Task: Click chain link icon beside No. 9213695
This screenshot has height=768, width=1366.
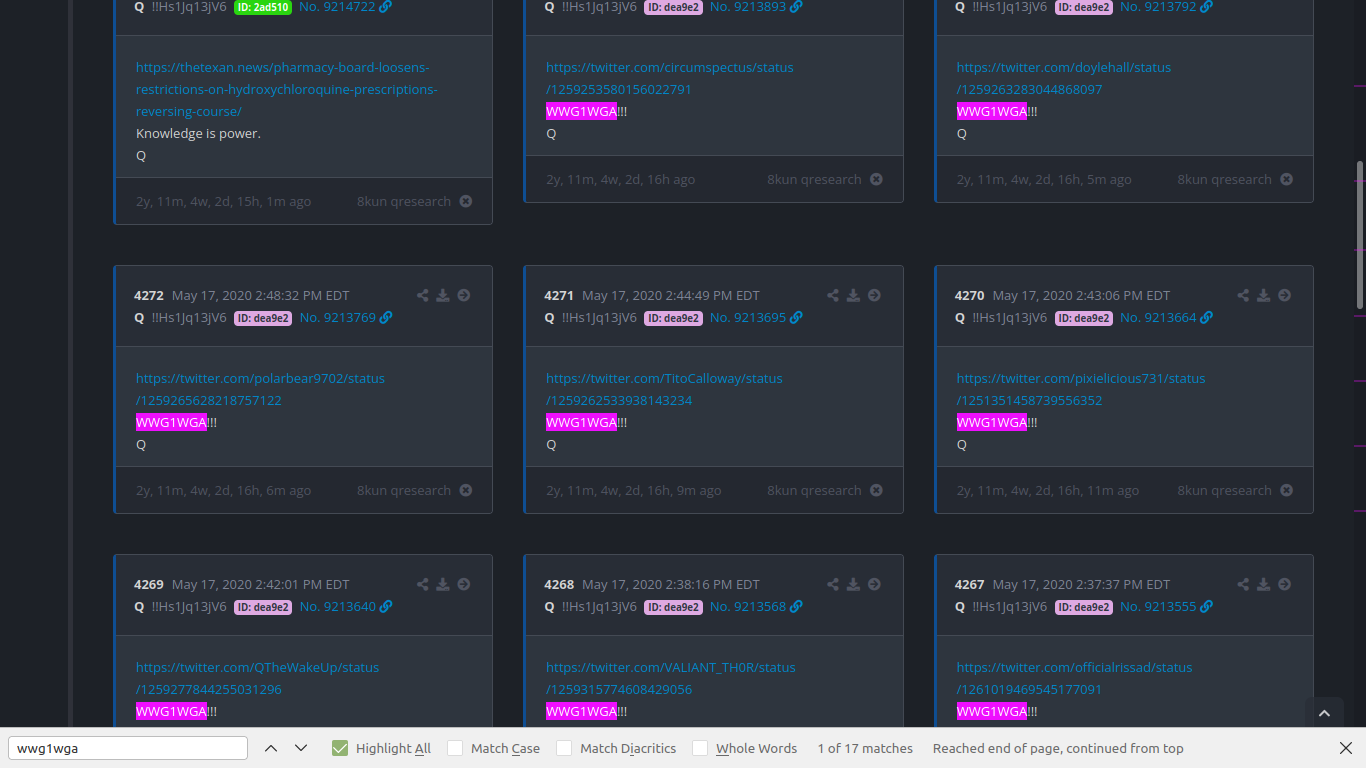Action: coord(796,317)
